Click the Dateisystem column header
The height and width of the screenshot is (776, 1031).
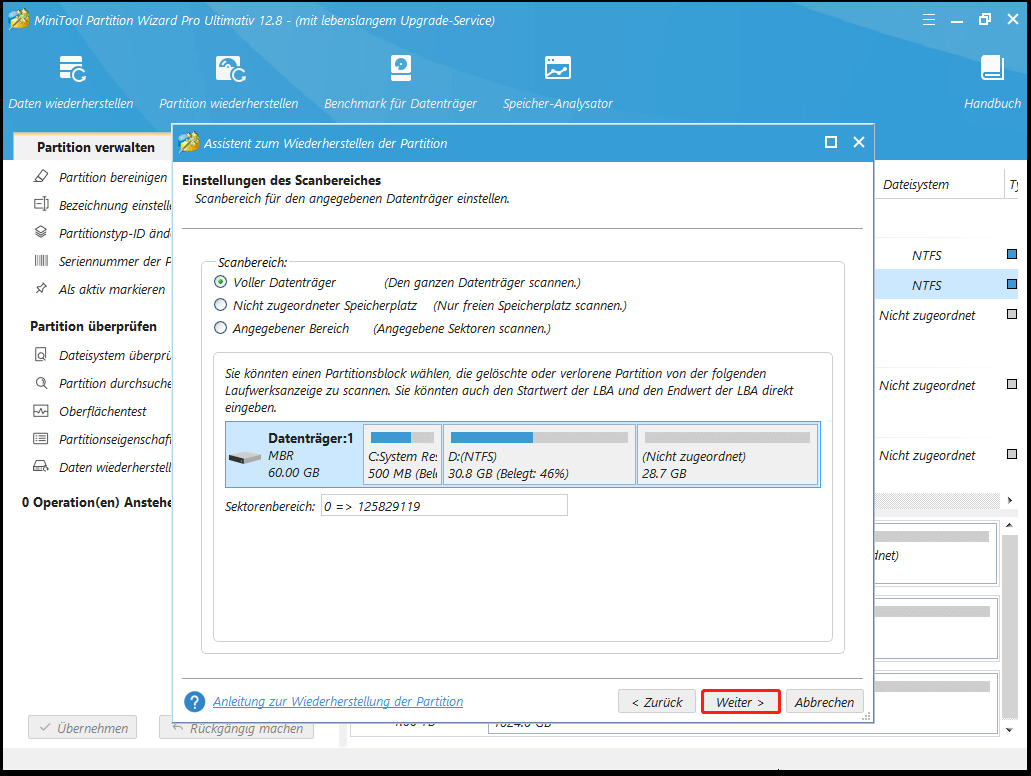916,185
